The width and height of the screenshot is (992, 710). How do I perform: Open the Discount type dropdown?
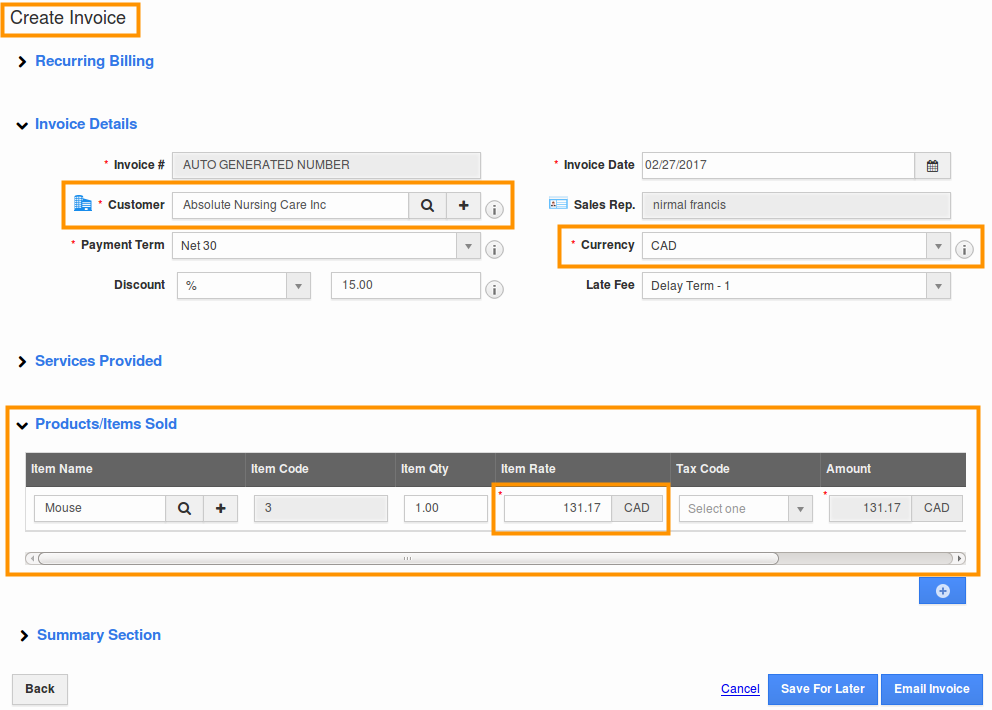(298, 286)
